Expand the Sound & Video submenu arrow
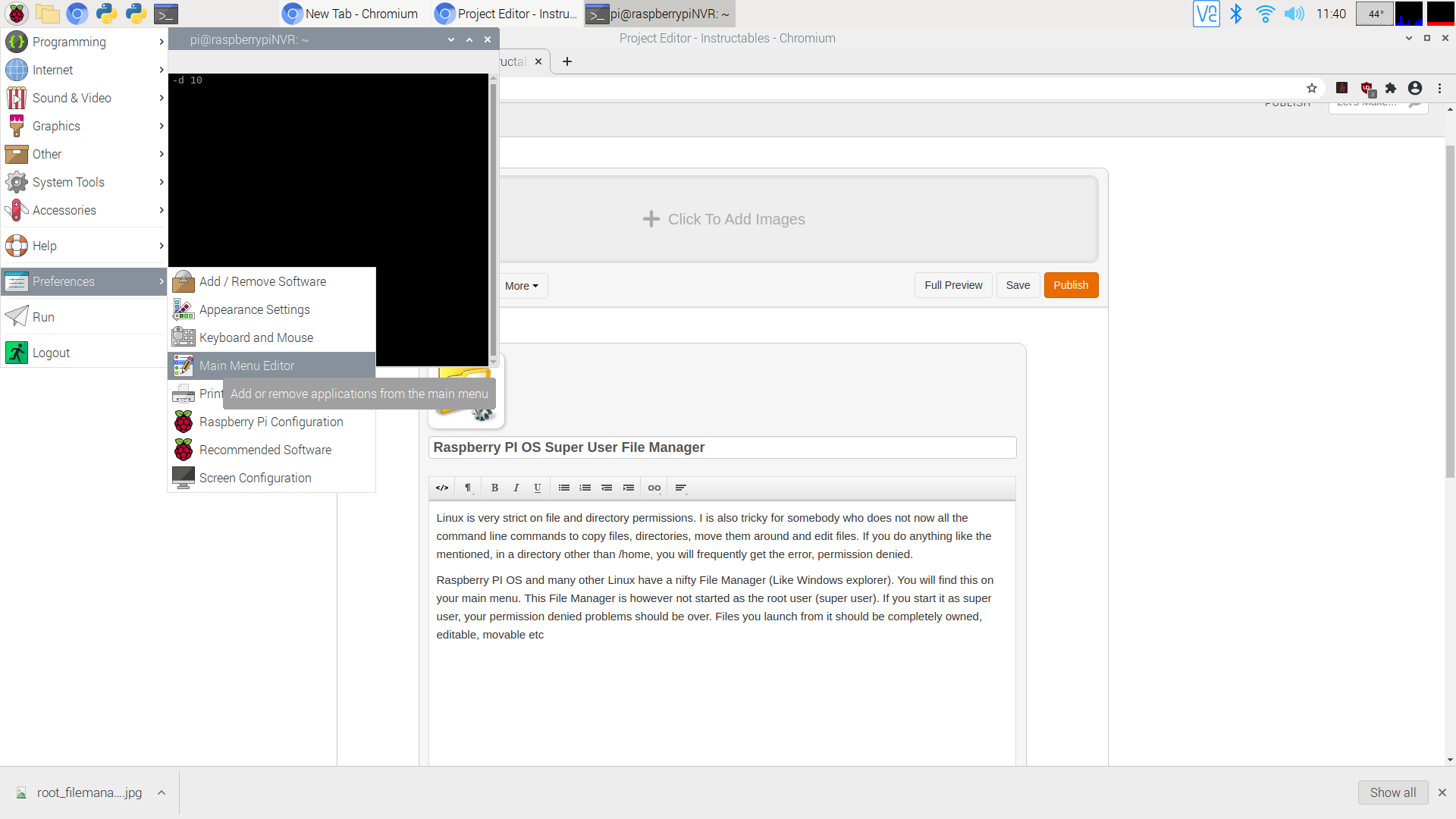The height and width of the screenshot is (819, 1456). tap(162, 98)
